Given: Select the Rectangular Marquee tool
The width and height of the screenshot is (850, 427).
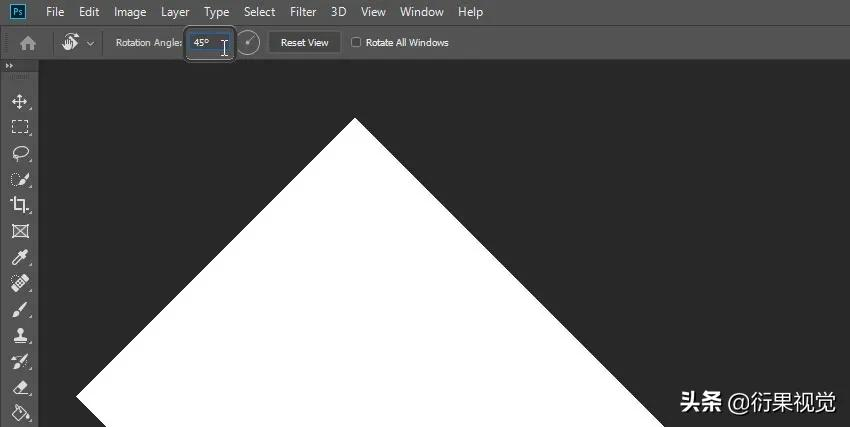Looking at the screenshot, I should (x=20, y=127).
